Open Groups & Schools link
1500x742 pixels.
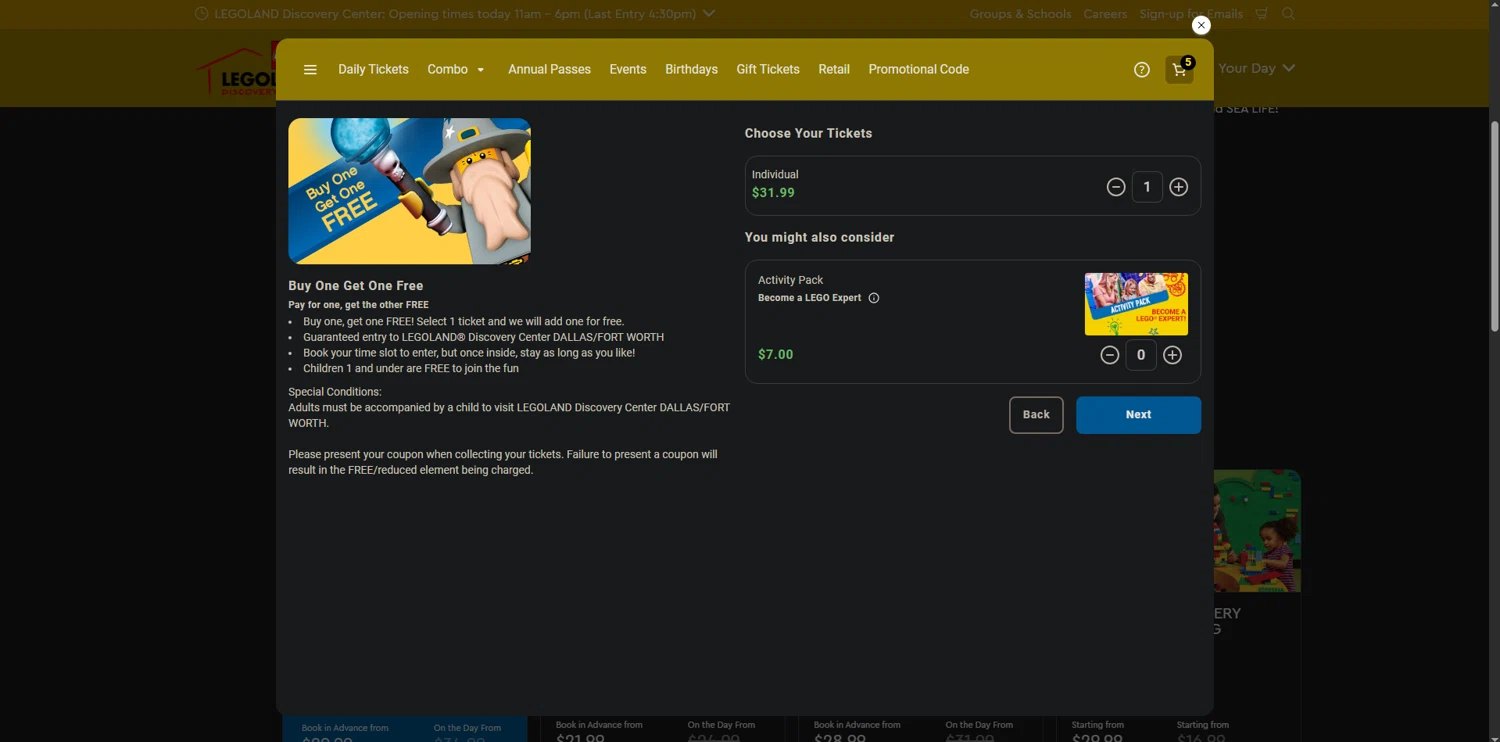[x=1020, y=14]
